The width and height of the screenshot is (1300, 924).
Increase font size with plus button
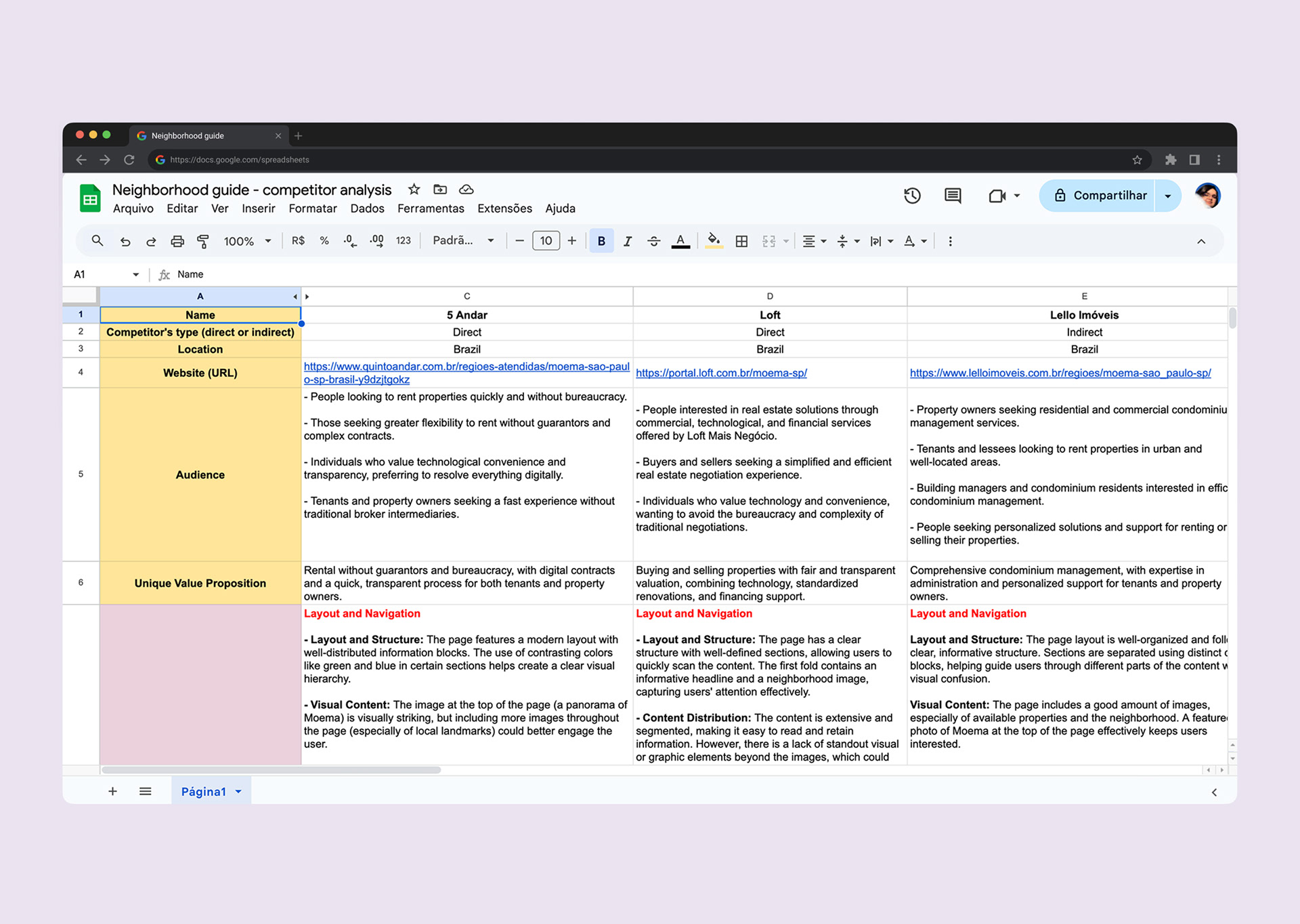572,241
